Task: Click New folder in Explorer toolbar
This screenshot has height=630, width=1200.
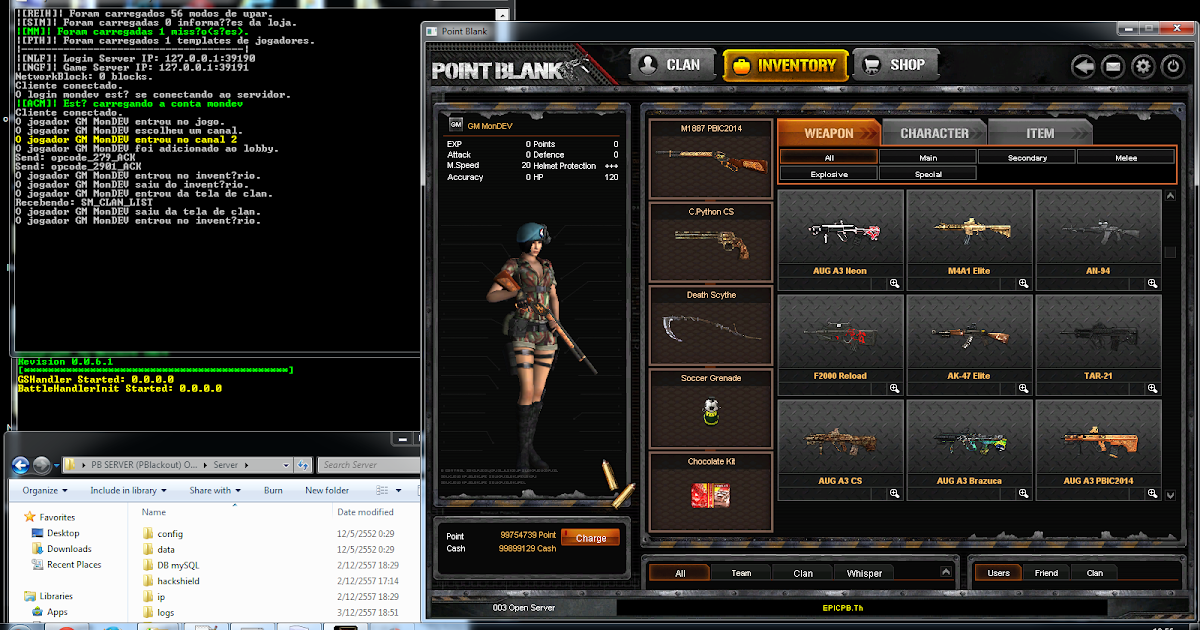Action: click(x=327, y=490)
